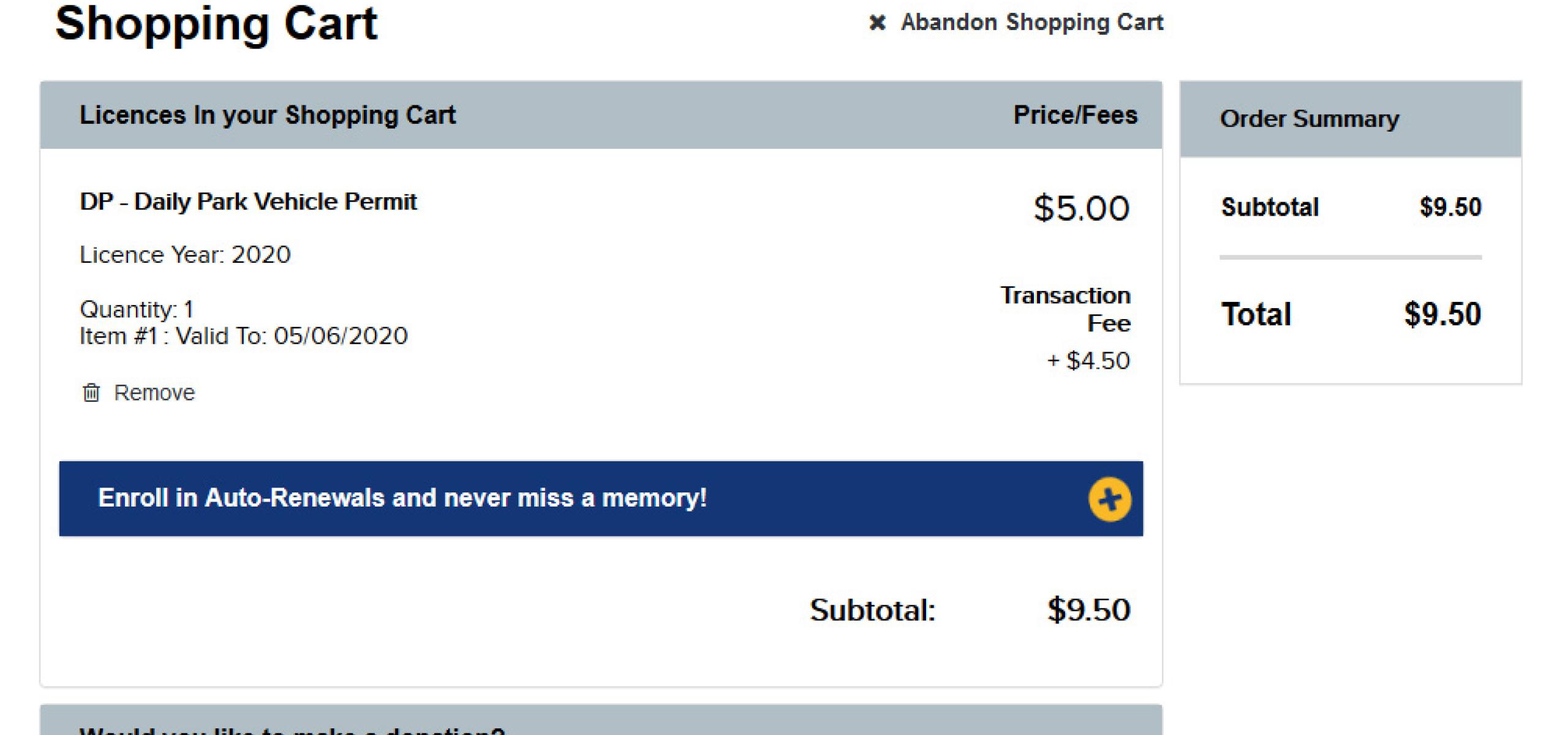Image resolution: width=1568 pixels, height=735 pixels.
Task: Click the Licences In your Shopping Cart header
Action: coord(268,115)
